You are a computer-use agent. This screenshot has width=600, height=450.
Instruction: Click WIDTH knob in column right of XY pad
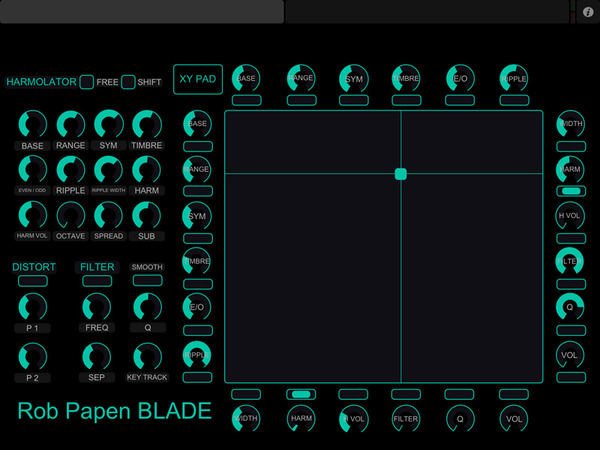[571, 124]
